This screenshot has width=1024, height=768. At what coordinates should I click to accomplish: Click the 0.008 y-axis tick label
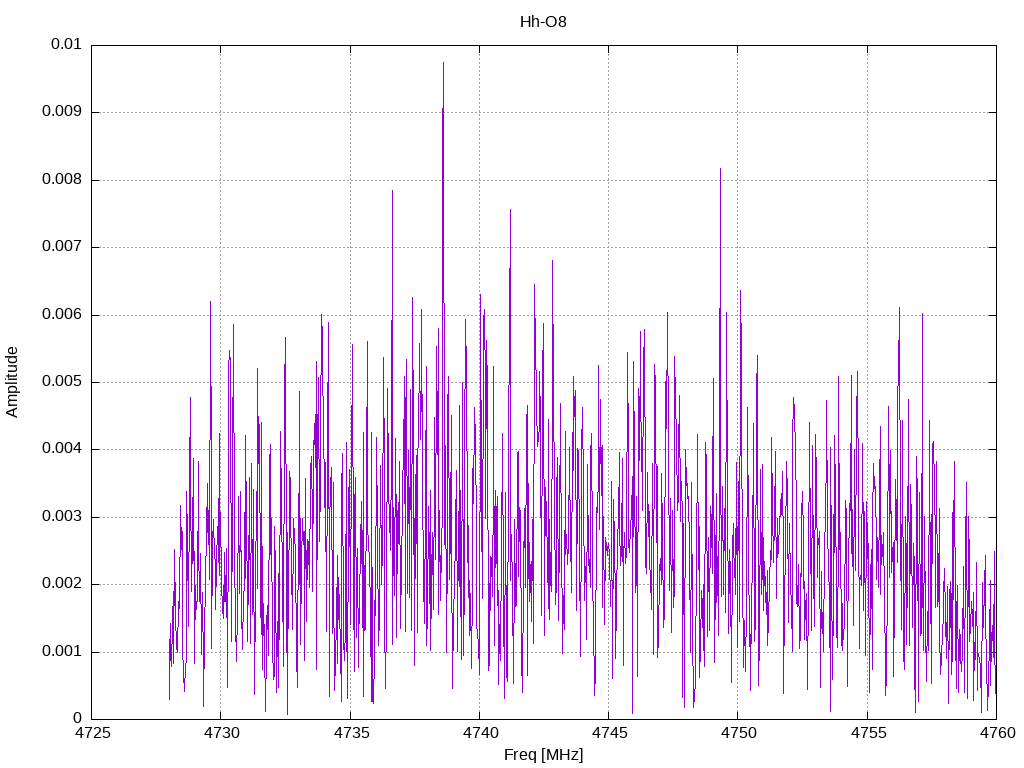pos(62,180)
